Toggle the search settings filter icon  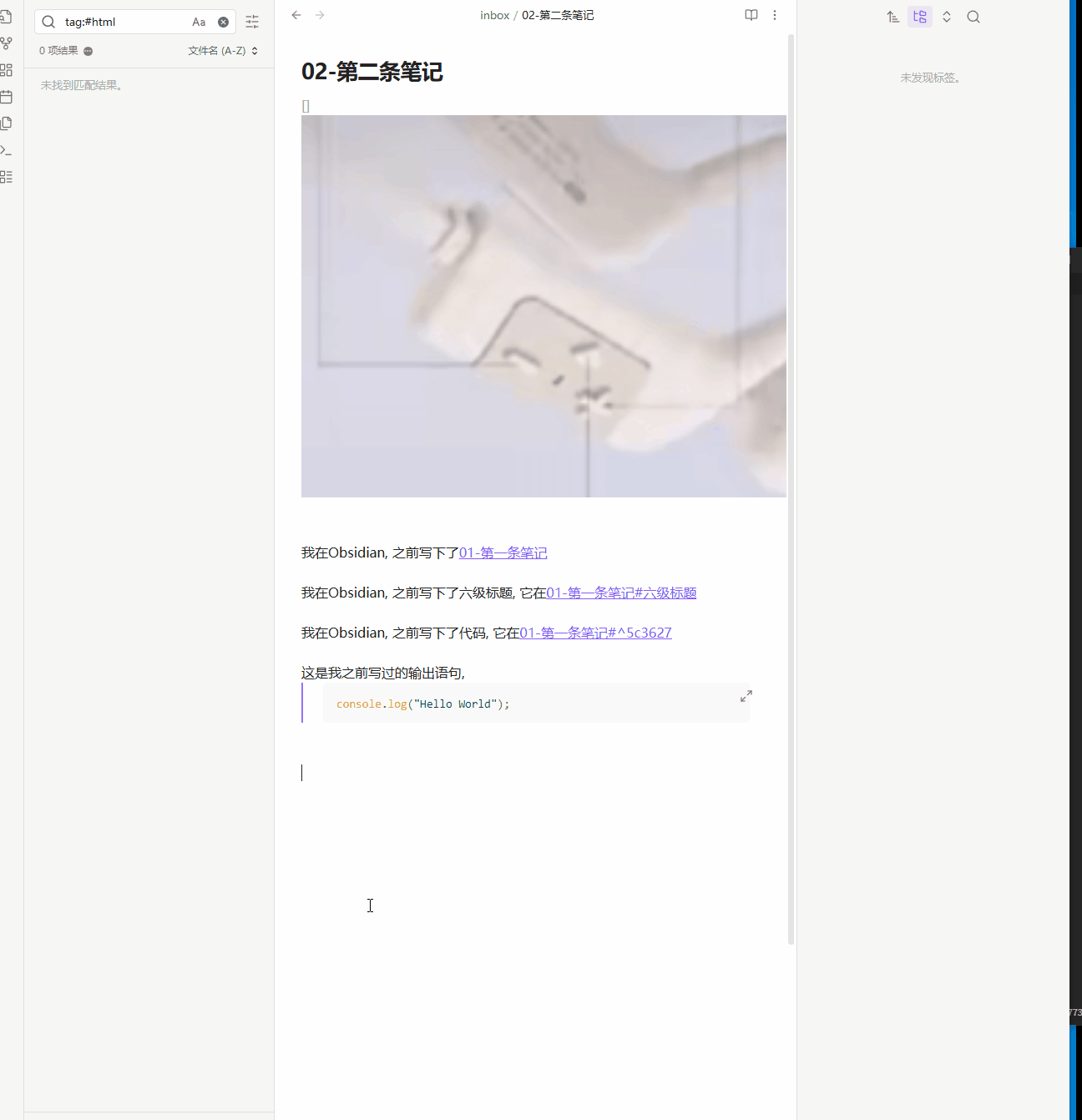252,23
